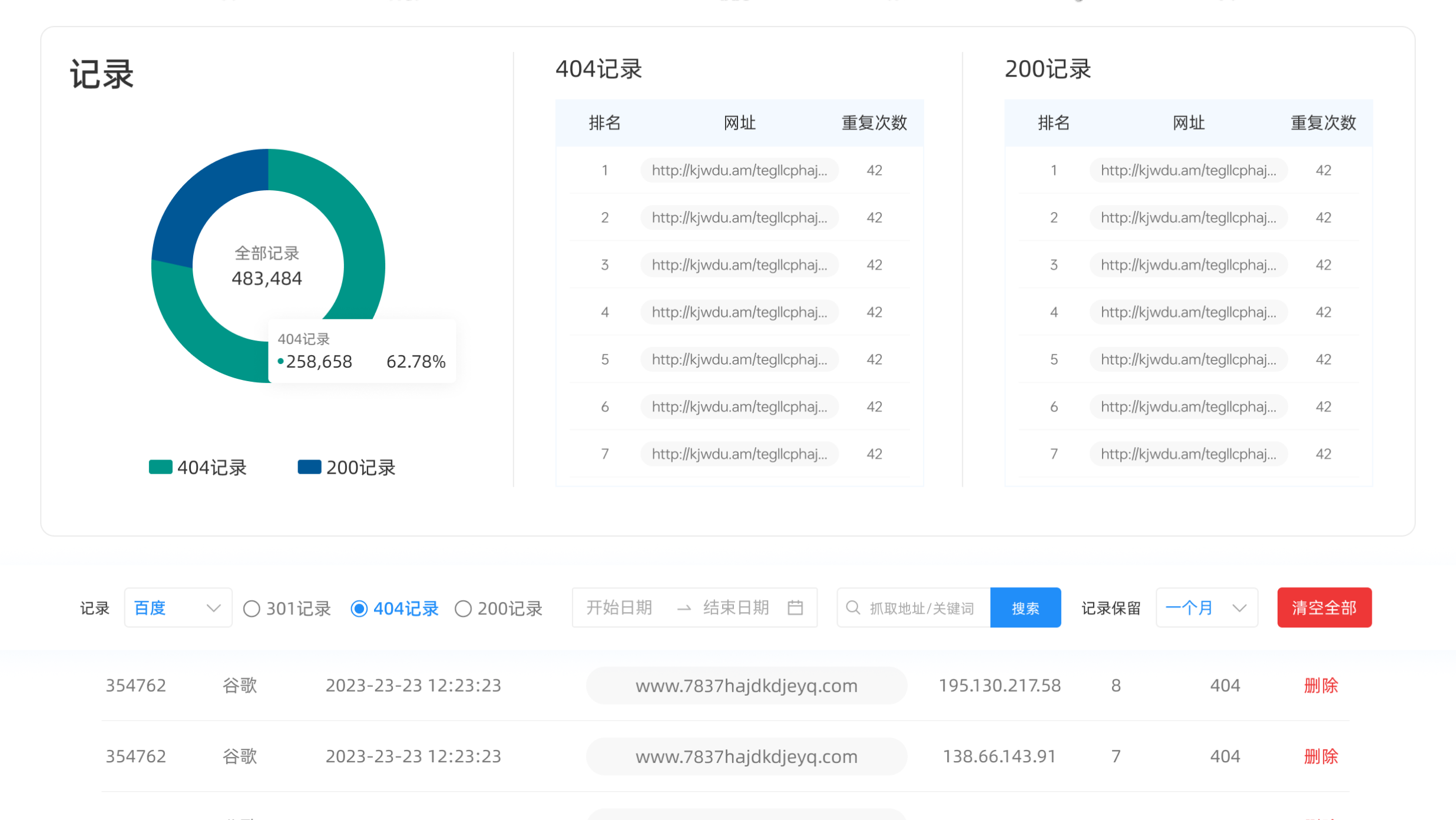Open rank 6 URL in 404记录 table

[x=739, y=406]
